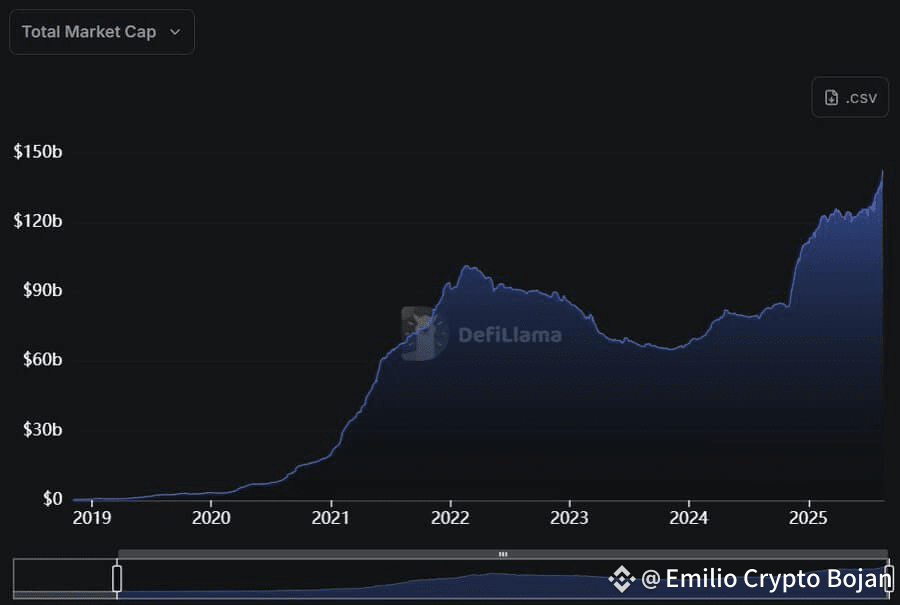
Task: Click the $90b y-axis label
Action: [x=42, y=290]
